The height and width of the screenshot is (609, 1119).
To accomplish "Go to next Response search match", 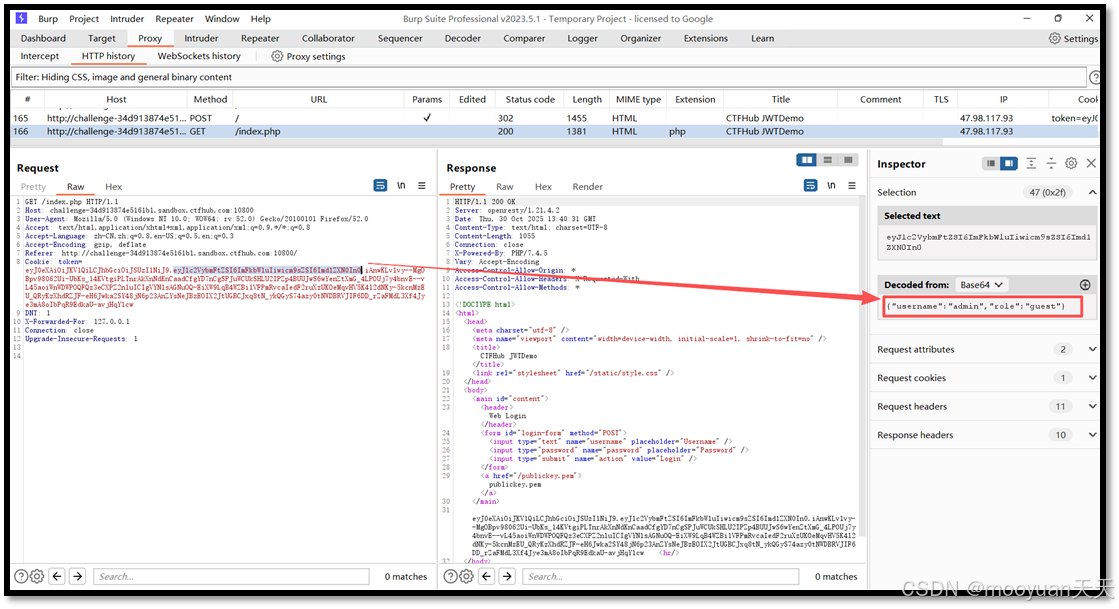I will point(507,576).
